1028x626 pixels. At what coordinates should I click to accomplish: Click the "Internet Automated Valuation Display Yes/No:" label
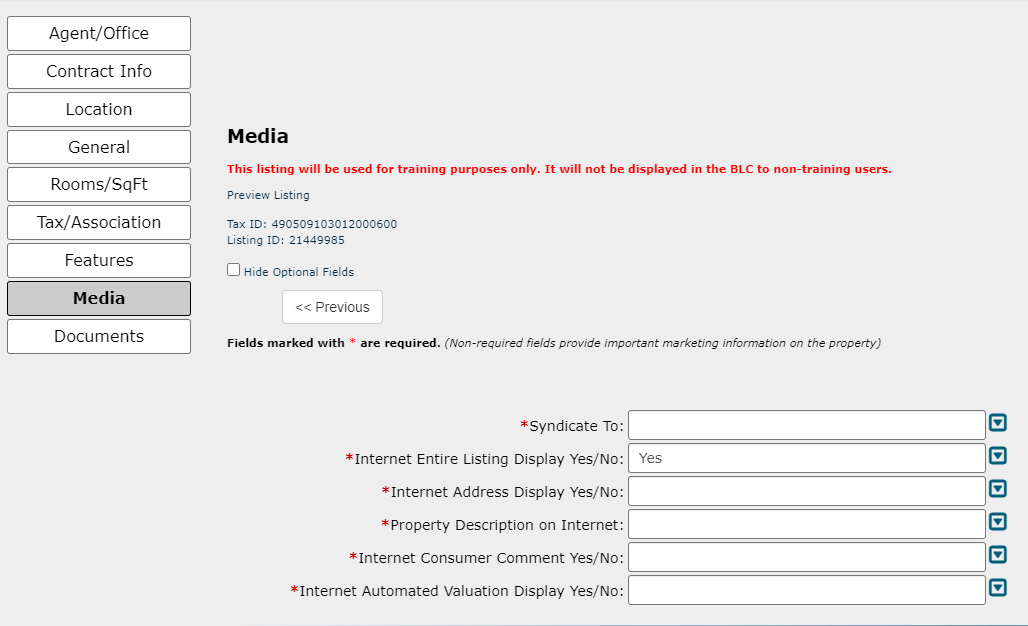pyautogui.click(x=457, y=591)
